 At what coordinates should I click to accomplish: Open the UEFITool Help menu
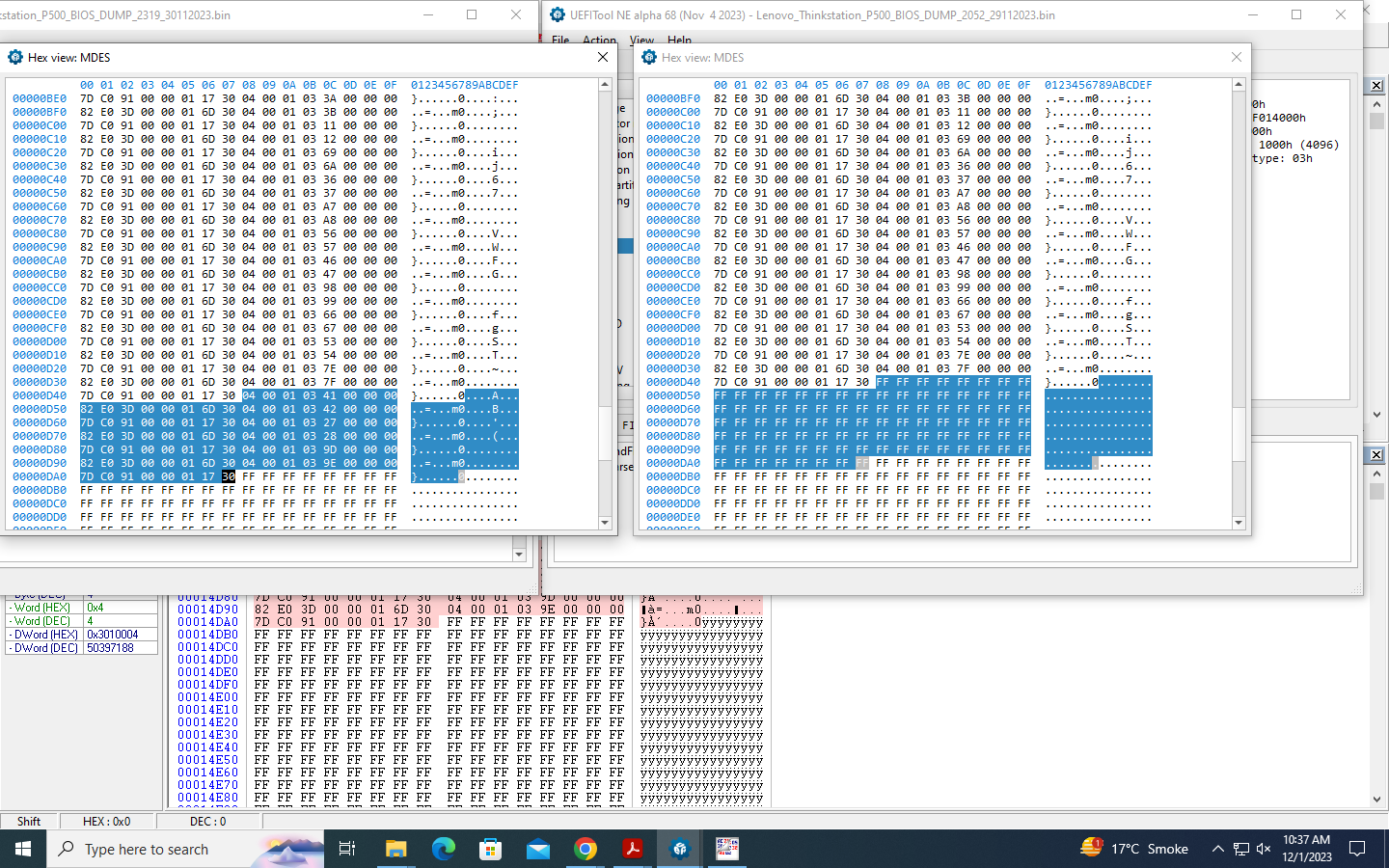tap(679, 41)
